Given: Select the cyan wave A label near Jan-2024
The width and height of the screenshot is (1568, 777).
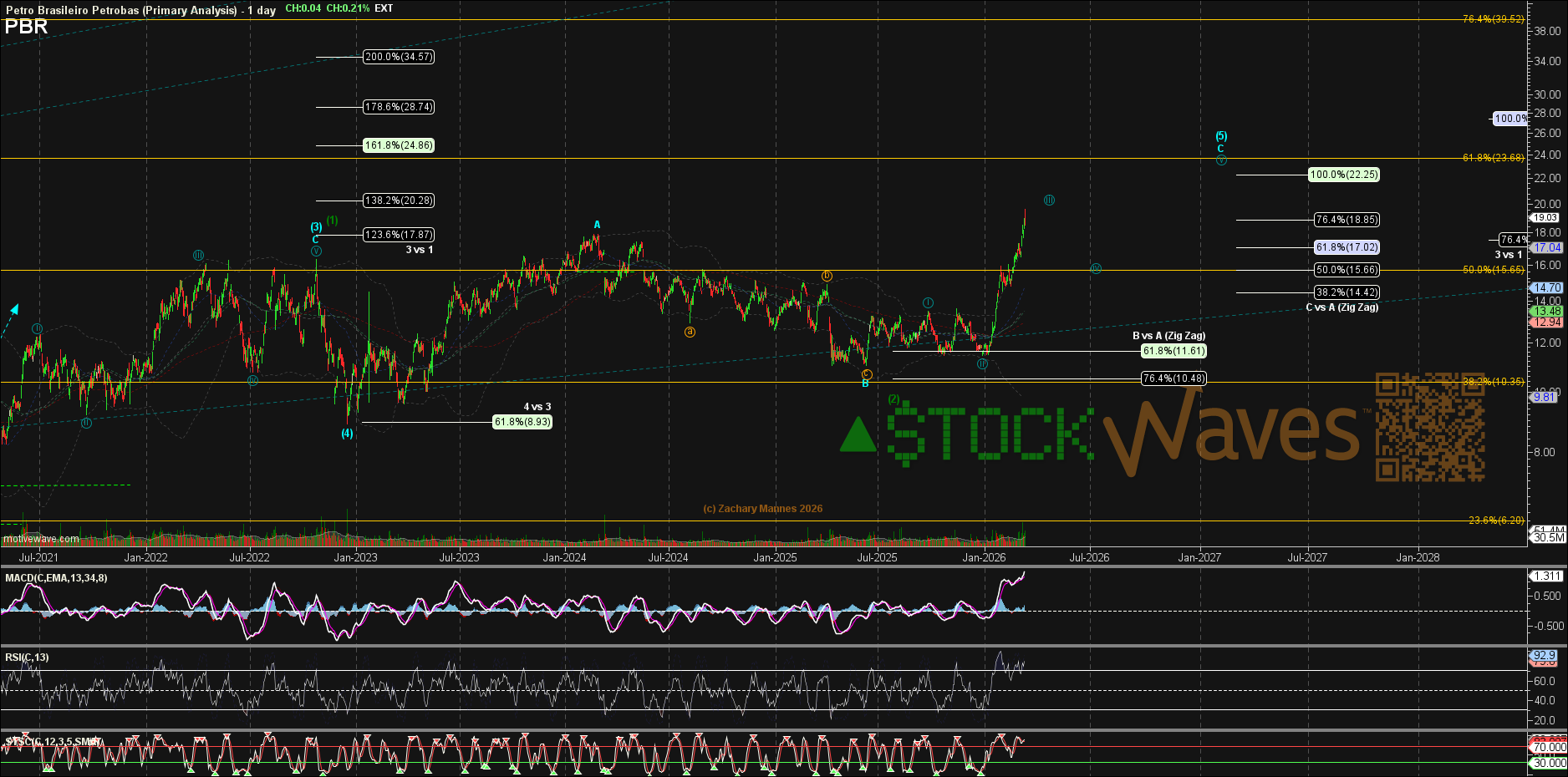Looking at the screenshot, I should click(x=597, y=225).
